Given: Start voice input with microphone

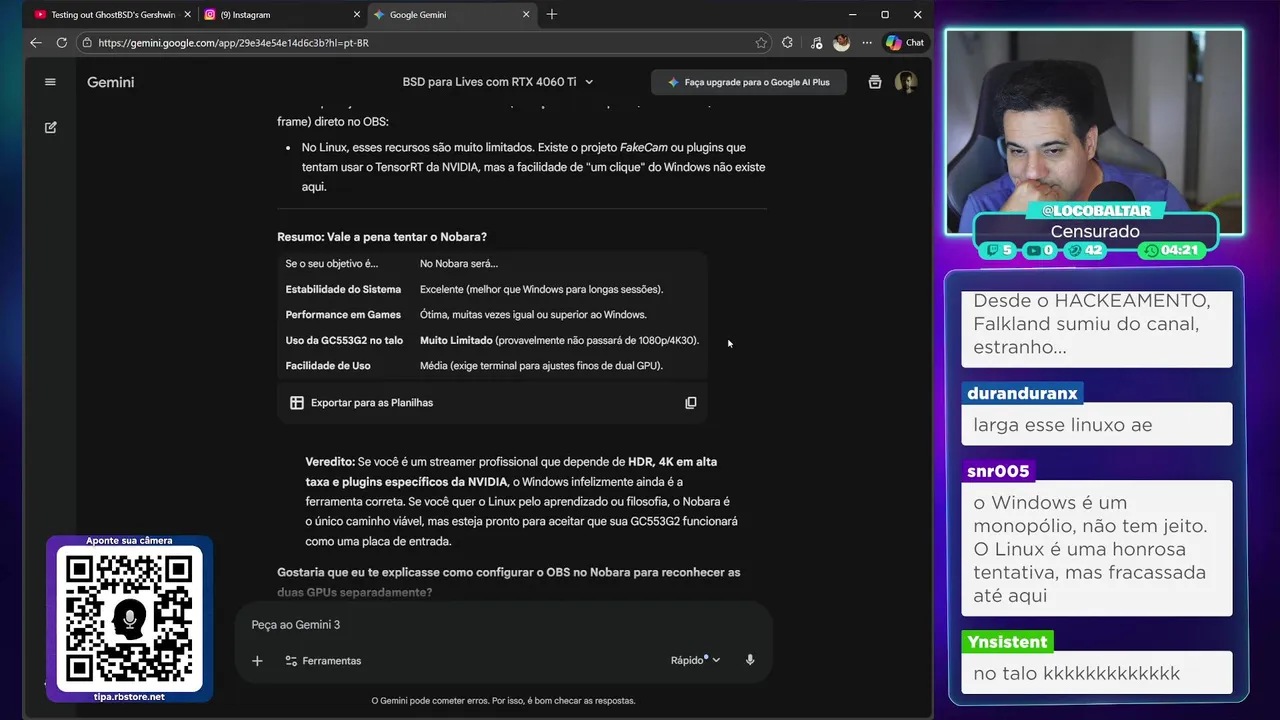Looking at the screenshot, I should [750, 660].
